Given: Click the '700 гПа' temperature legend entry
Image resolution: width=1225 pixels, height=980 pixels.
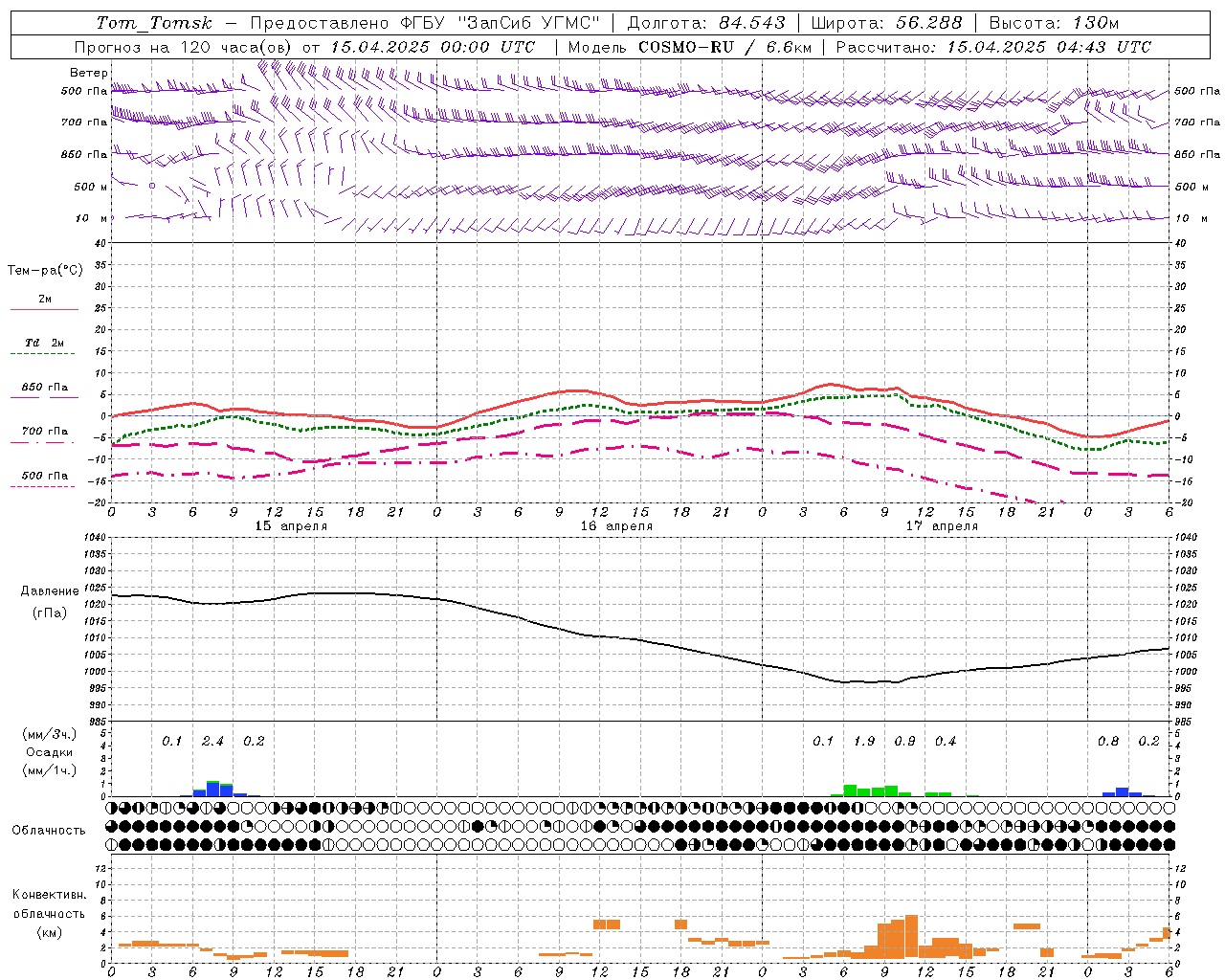Looking at the screenshot, I should 44,432.
